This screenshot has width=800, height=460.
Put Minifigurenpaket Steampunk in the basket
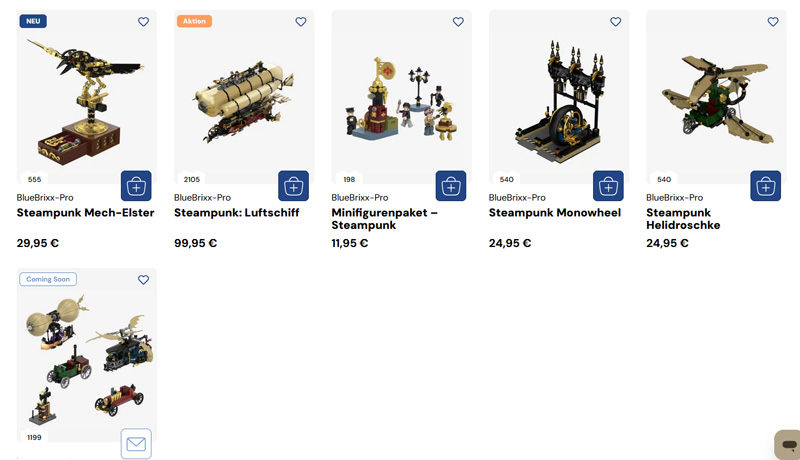[x=451, y=186]
